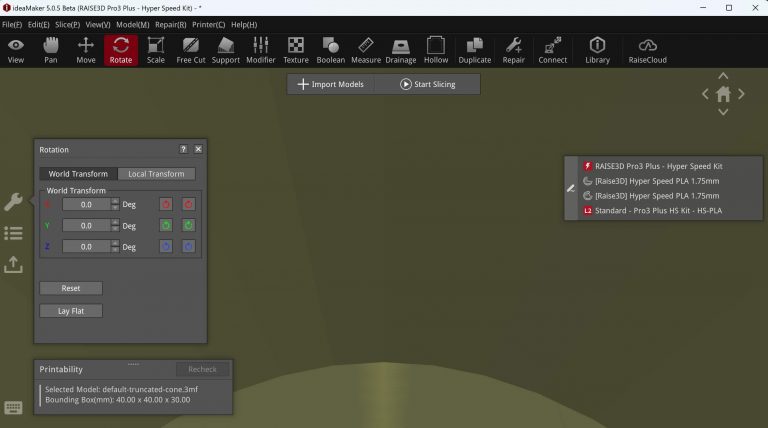This screenshot has height=428, width=768.
Task: Click the Lay Flat button
Action: tap(70, 311)
